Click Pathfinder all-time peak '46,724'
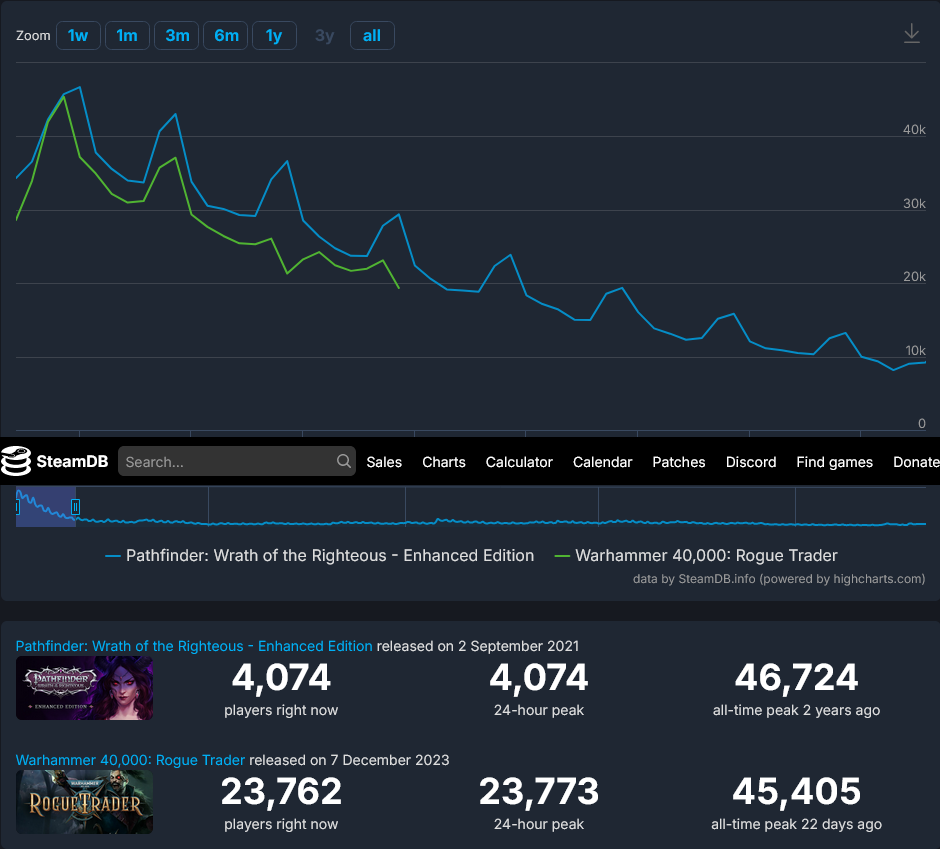Screen dimensions: 940x849 click(x=796, y=678)
